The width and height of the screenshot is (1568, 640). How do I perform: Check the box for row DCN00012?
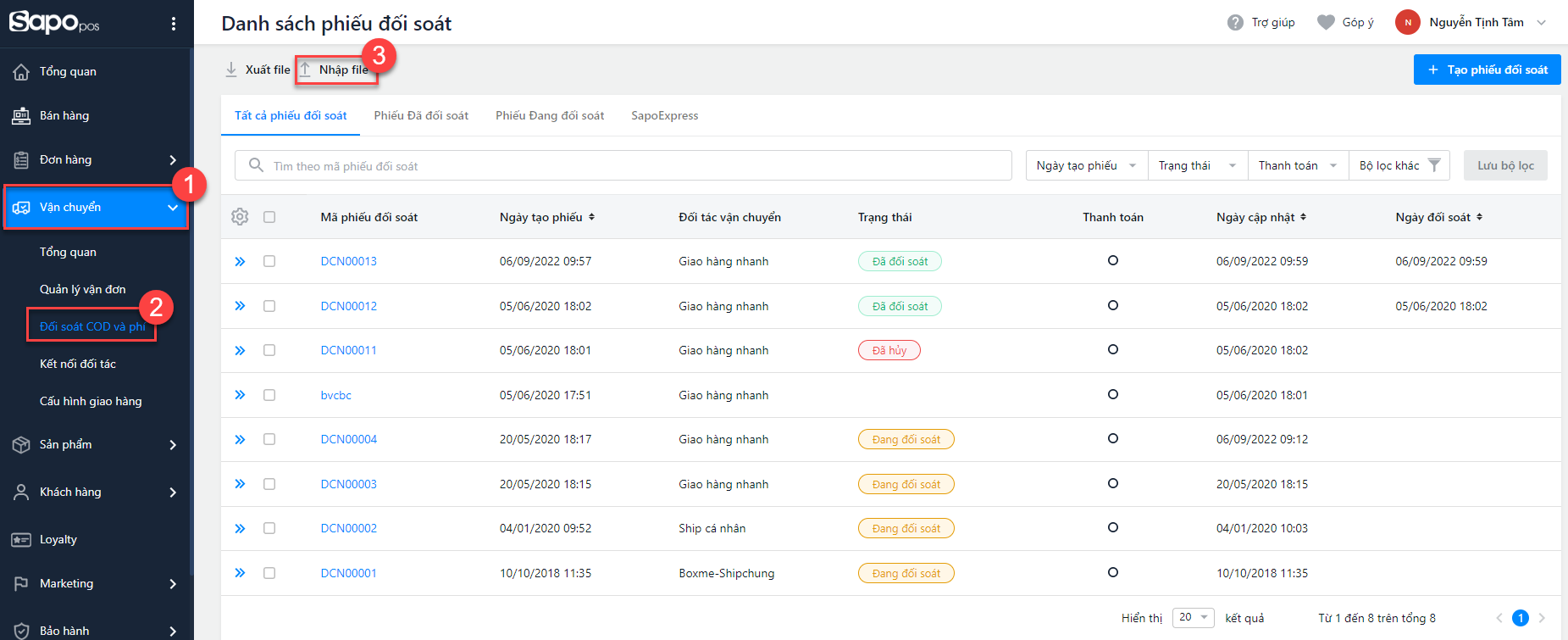(269, 306)
